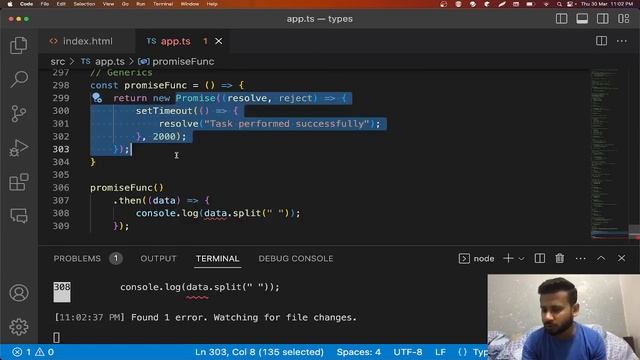
Task: Open the Search view in activity bar
Action: coord(19,79)
